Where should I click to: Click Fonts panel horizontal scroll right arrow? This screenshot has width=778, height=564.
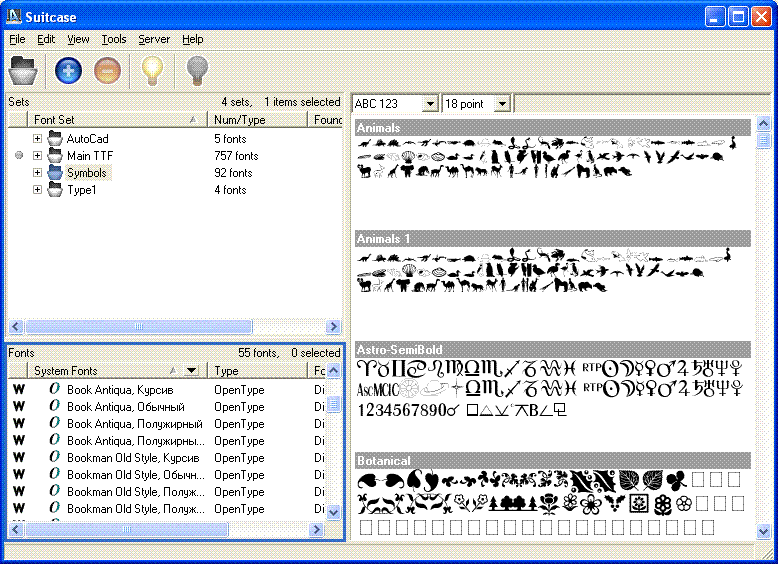(316, 529)
